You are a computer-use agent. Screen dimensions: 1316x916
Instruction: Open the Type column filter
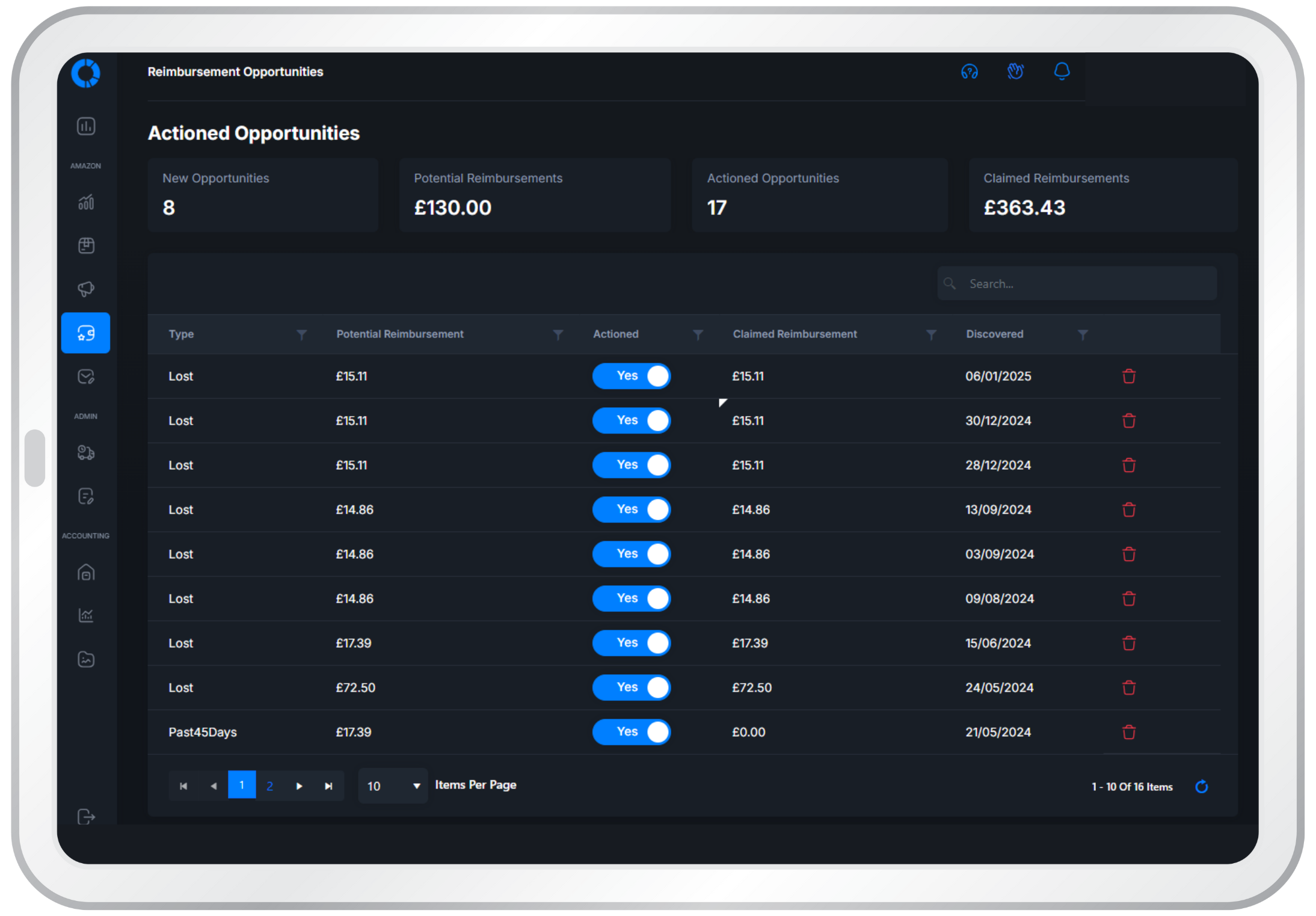pos(301,334)
